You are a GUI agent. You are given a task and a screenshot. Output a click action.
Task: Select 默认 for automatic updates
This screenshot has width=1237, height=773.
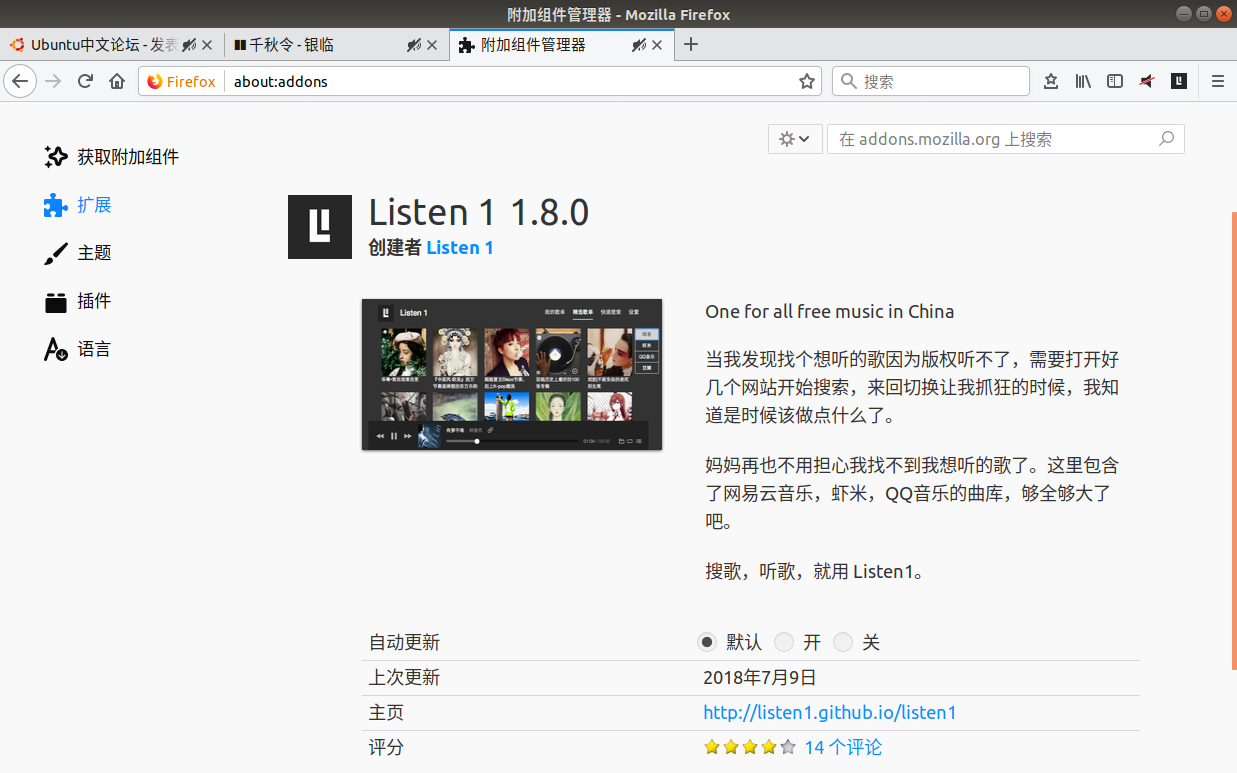708,642
